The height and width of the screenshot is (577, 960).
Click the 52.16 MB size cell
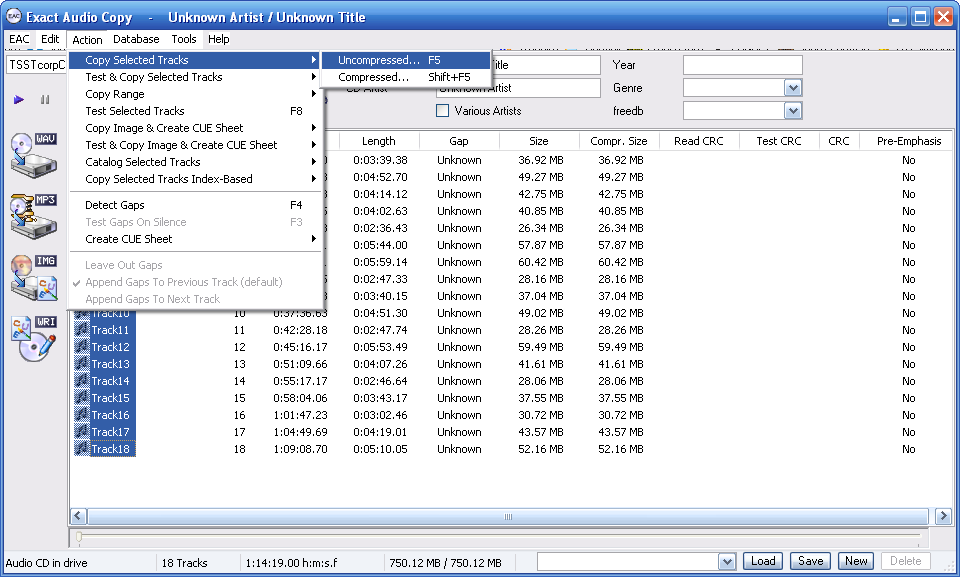(x=541, y=449)
